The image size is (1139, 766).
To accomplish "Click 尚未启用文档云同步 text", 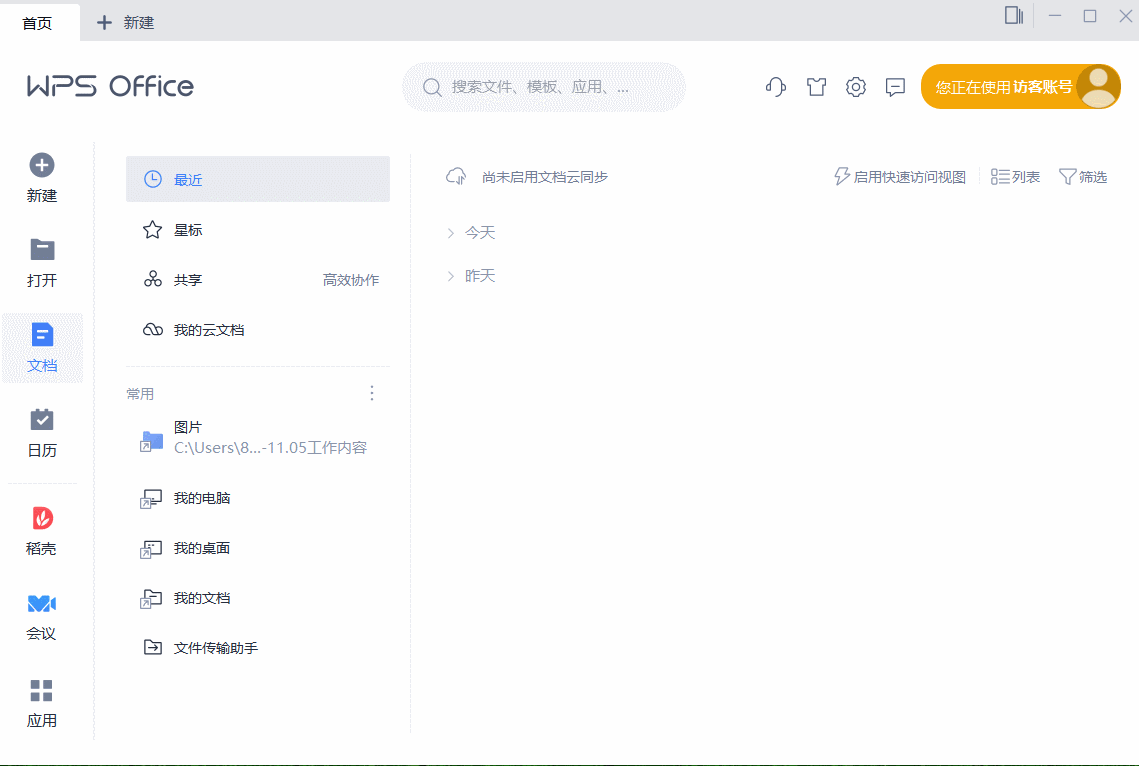I will click(x=545, y=177).
